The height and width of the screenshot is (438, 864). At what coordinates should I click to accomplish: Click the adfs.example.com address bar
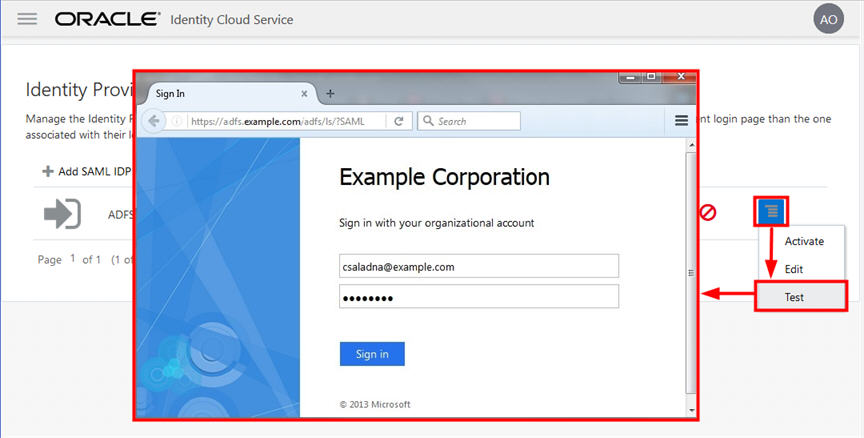[287, 121]
